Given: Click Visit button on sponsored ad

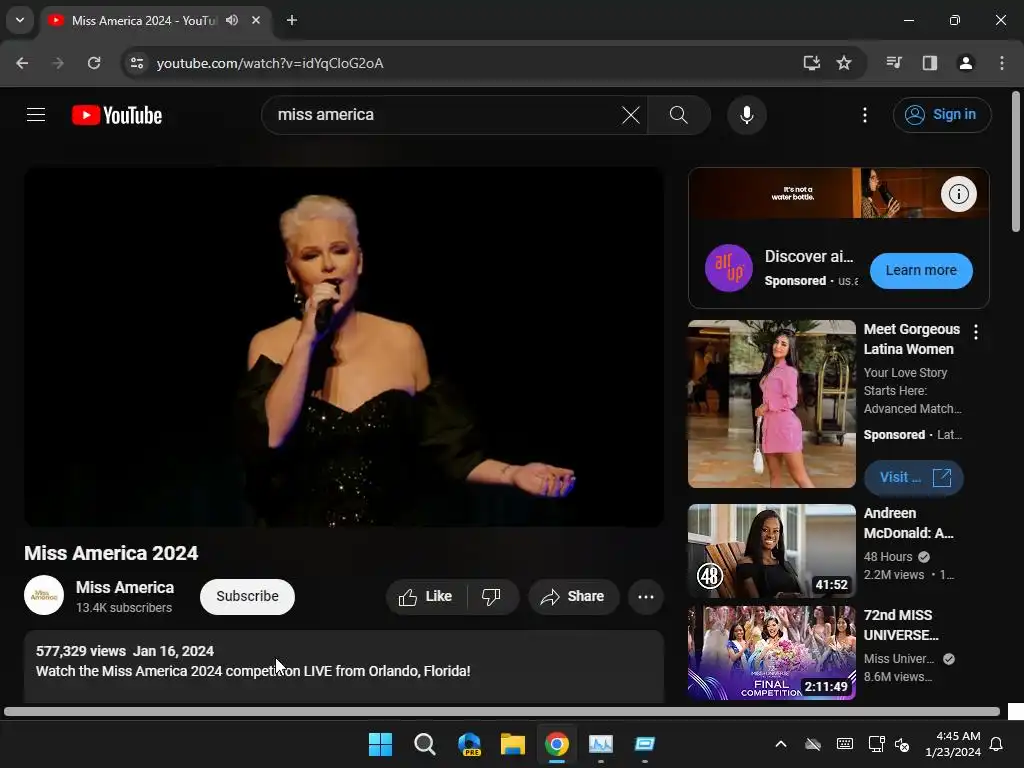Looking at the screenshot, I should [914, 477].
